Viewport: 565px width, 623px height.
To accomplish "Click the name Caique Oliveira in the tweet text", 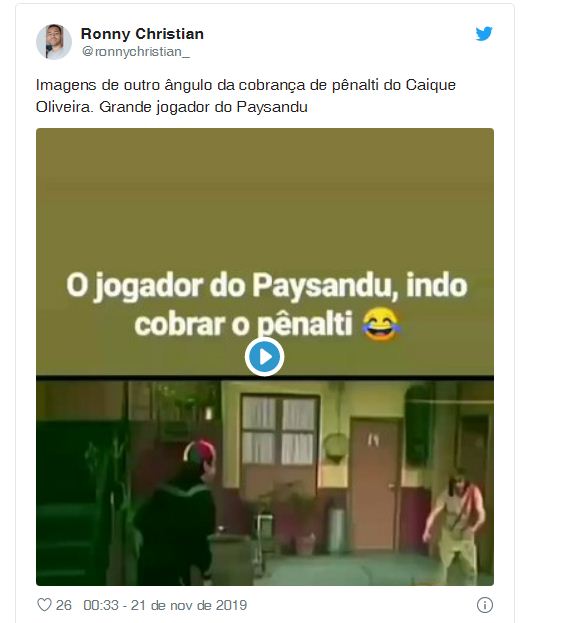I will (431, 85).
